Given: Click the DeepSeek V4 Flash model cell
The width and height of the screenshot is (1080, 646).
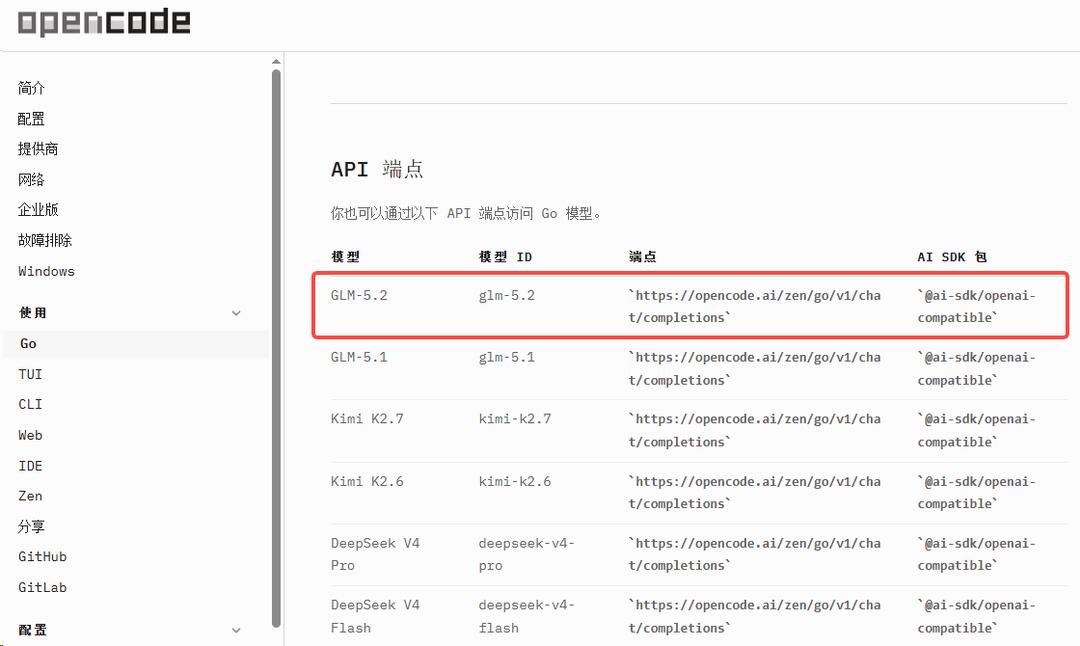Looking at the screenshot, I should click(375, 616).
